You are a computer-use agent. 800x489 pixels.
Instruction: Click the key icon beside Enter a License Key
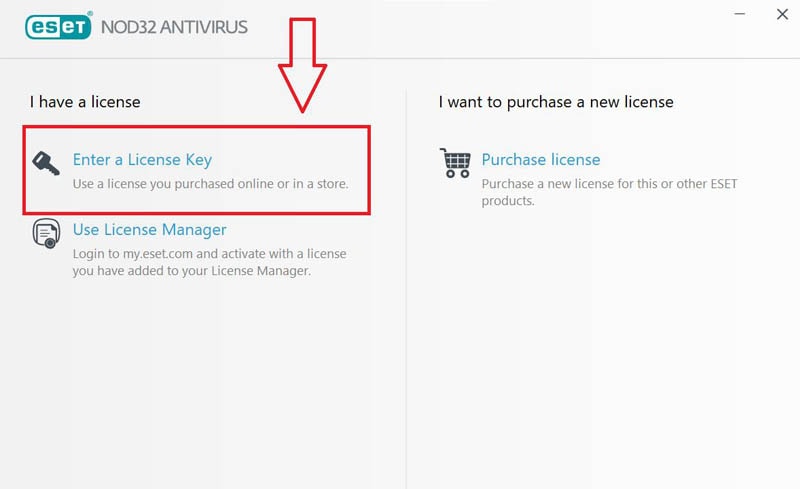(46, 163)
